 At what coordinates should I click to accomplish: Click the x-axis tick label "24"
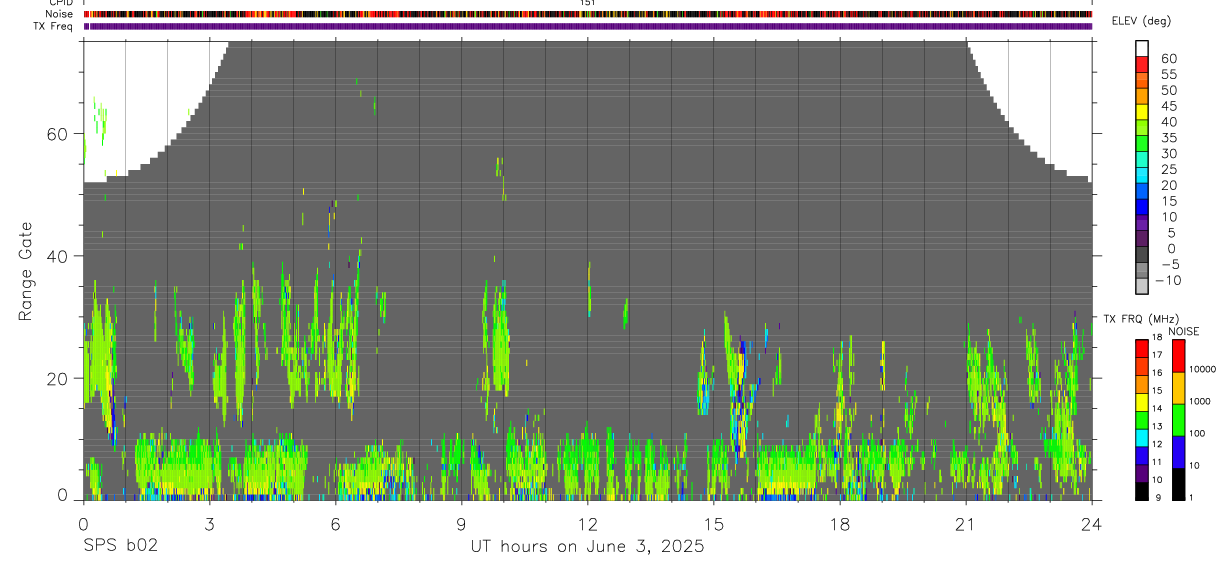1091,525
